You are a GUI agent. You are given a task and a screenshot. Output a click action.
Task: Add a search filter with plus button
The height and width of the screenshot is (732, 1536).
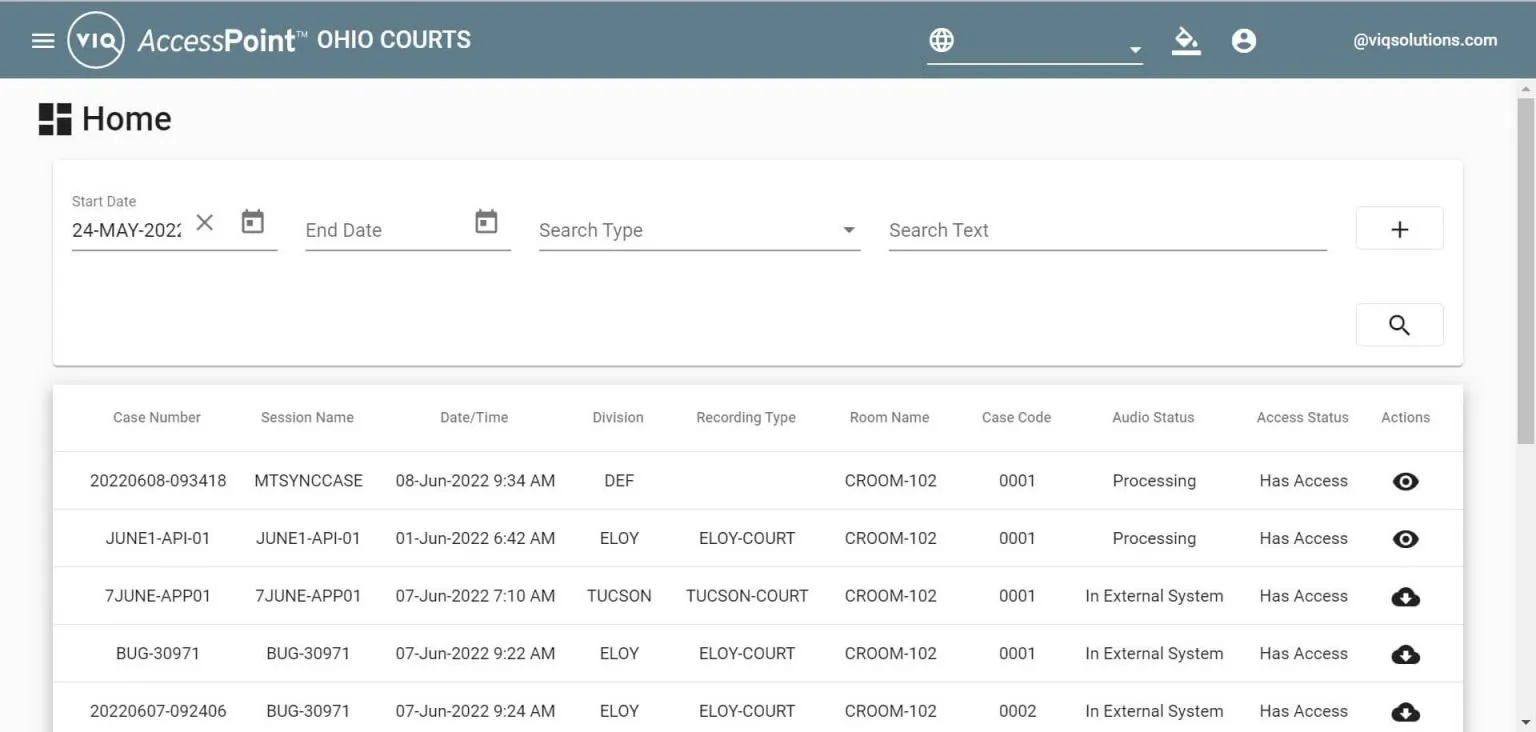click(1399, 229)
